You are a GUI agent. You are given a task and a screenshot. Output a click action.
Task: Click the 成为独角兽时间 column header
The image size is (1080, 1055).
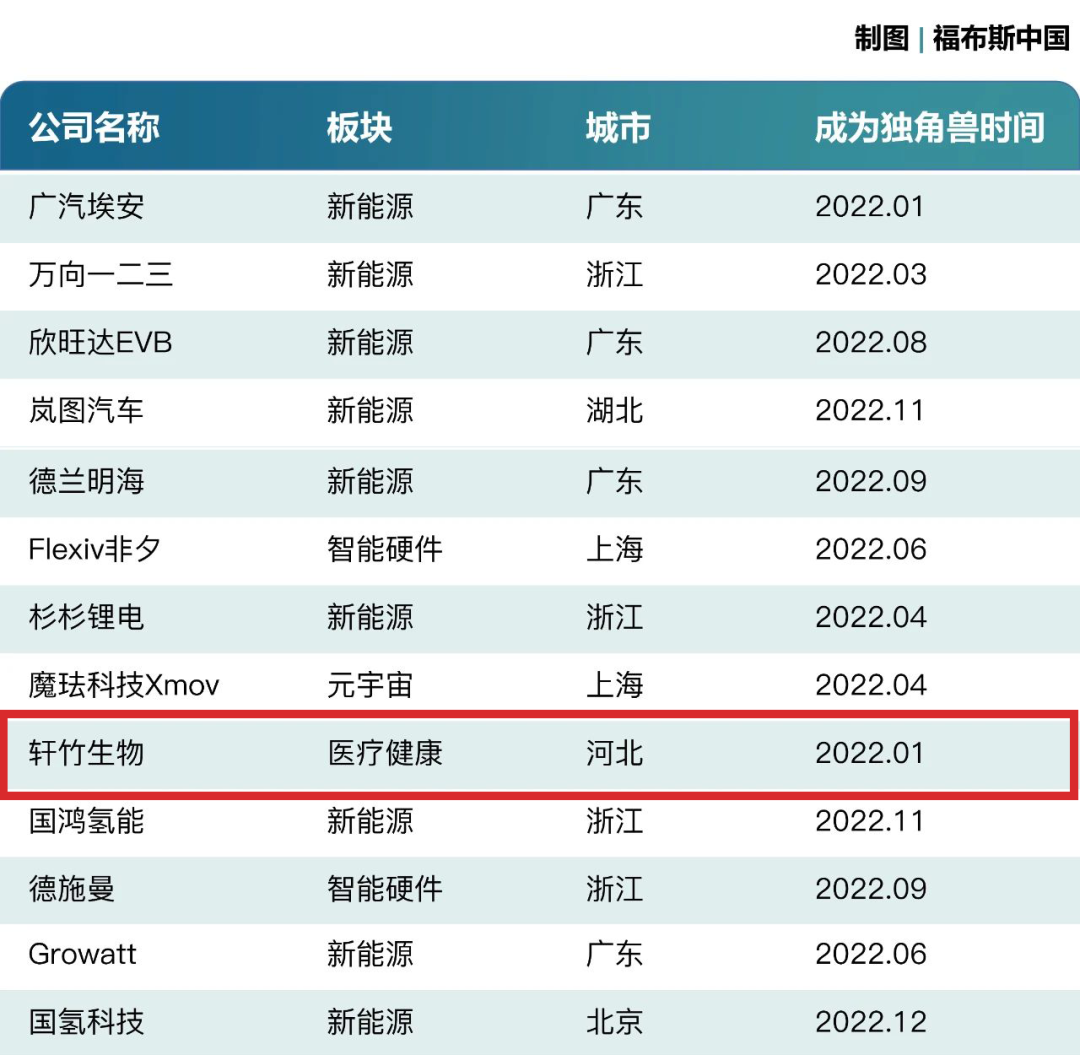930,128
